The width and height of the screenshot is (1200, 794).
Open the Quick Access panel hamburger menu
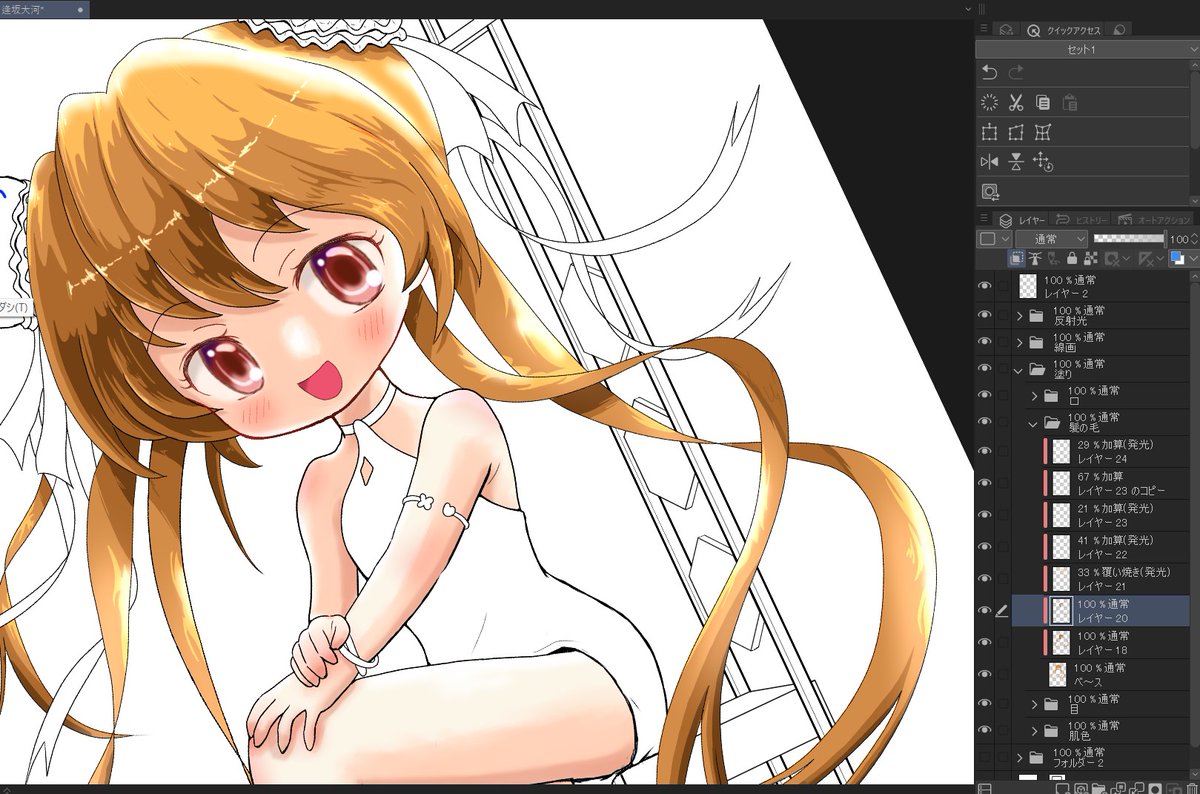pos(984,30)
